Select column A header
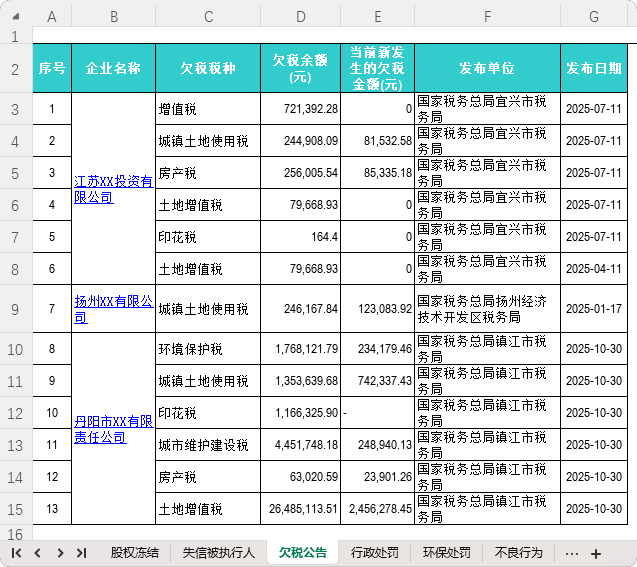The height and width of the screenshot is (567, 637). (52, 17)
